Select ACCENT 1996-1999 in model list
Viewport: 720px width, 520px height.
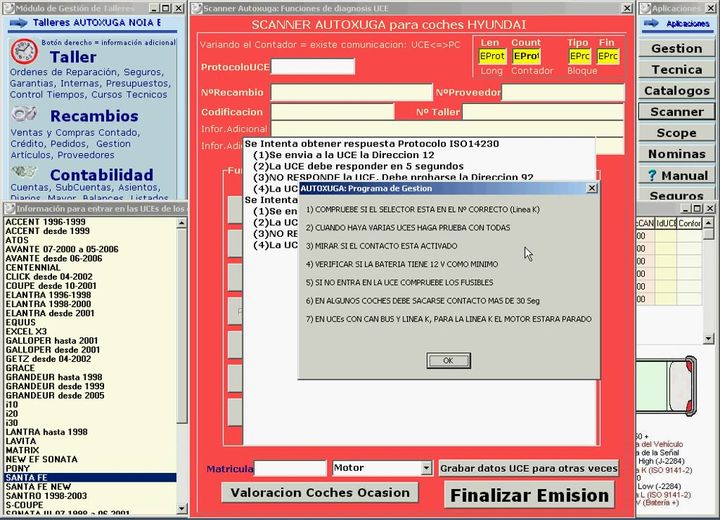pos(90,222)
